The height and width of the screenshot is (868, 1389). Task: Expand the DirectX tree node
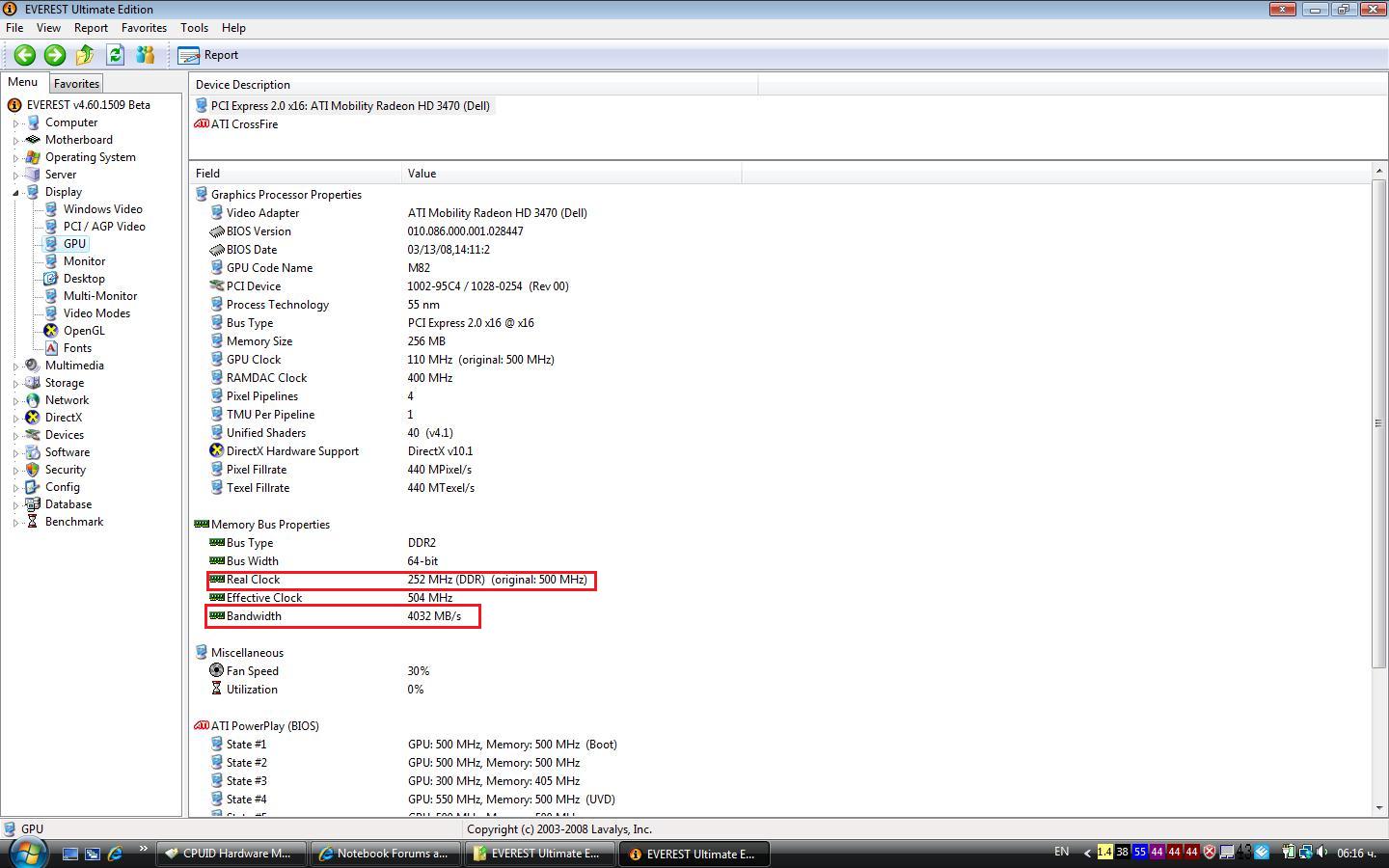pyautogui.click(x=16, y=419)
